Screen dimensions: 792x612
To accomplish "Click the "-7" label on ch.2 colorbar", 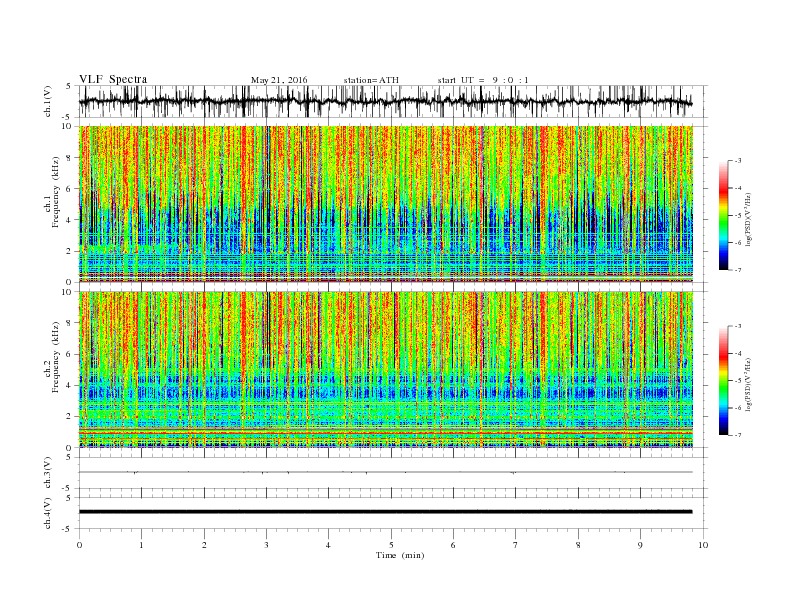I will 738,435.
